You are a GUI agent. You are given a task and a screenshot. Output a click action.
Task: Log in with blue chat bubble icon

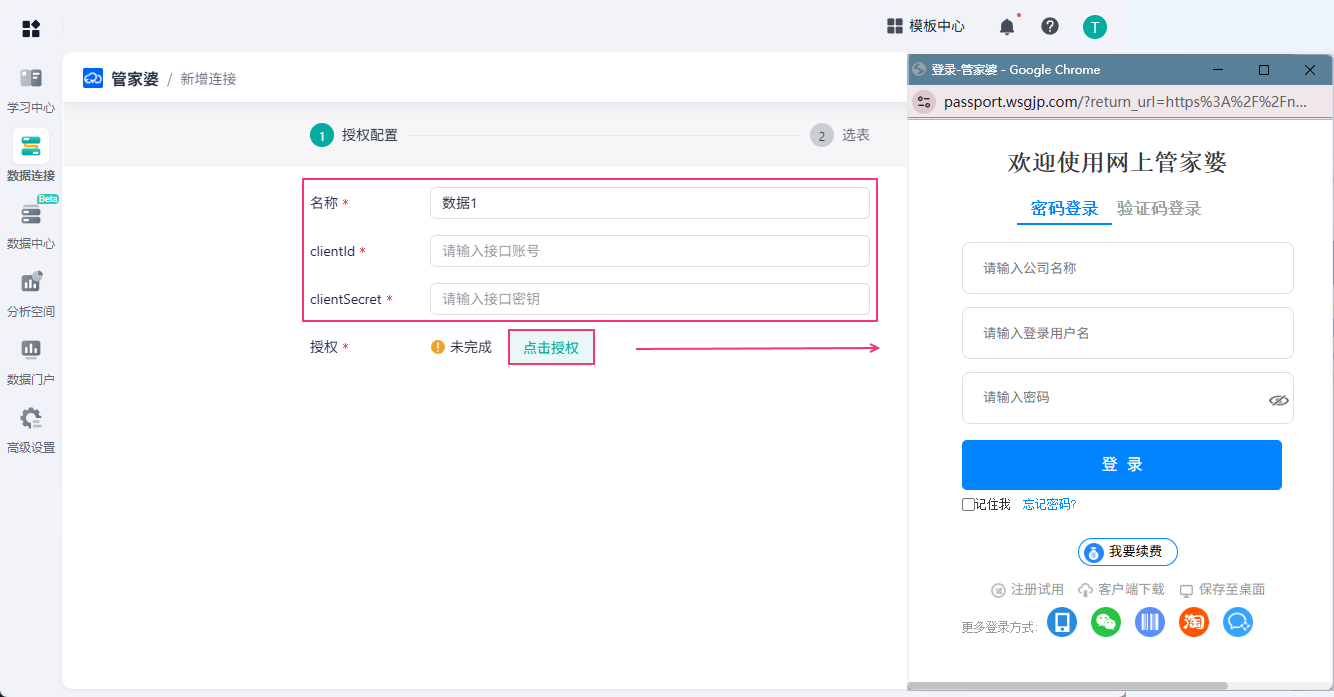tap(1238, 622)
